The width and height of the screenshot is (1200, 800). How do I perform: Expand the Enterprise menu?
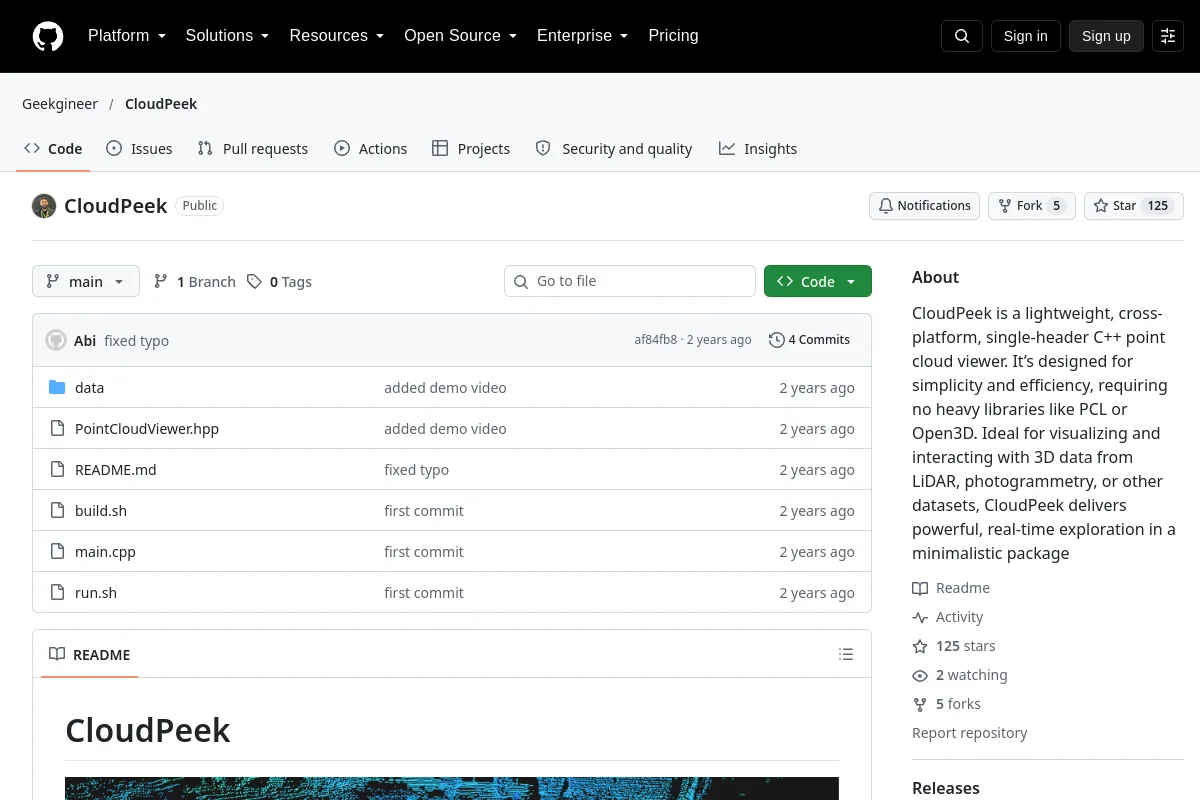pos(583,36)
